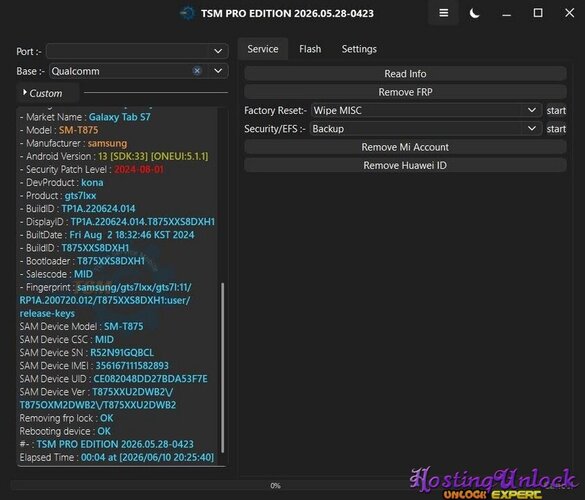Click the log panel vertical scrollbar
The height and width of the screenshot is (500, 585).
pyautogui.click(x=223, y=368)
